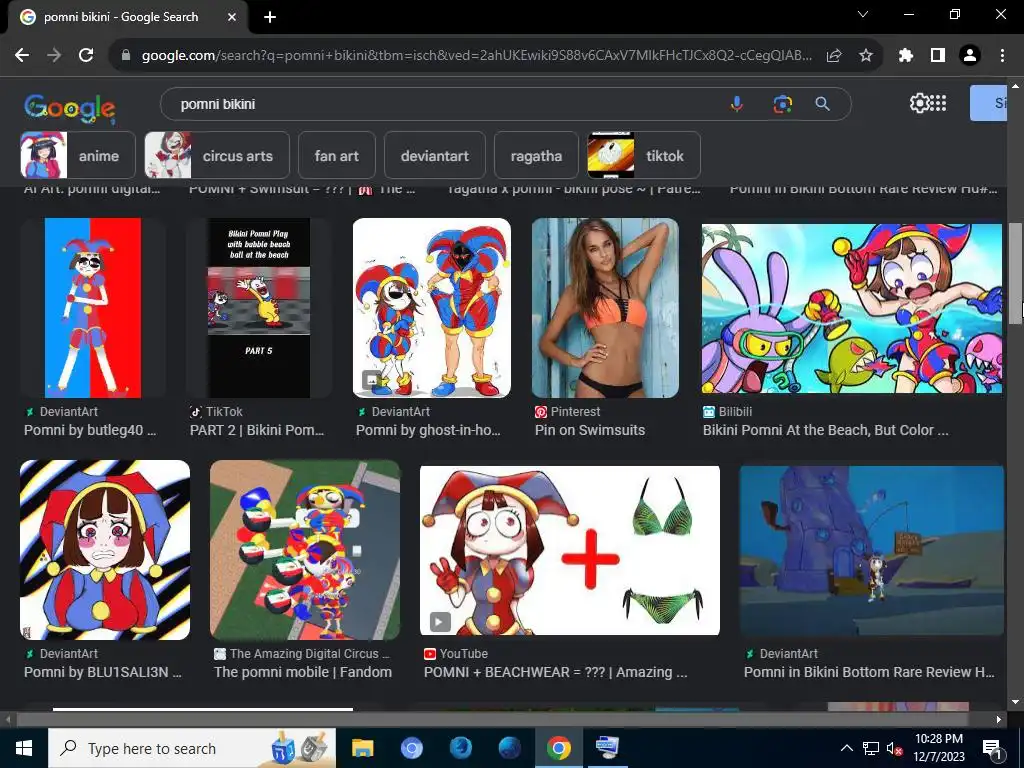
Task: Open the Google apps grid icon
Action: pyautogui.click(x=938, y=103)
